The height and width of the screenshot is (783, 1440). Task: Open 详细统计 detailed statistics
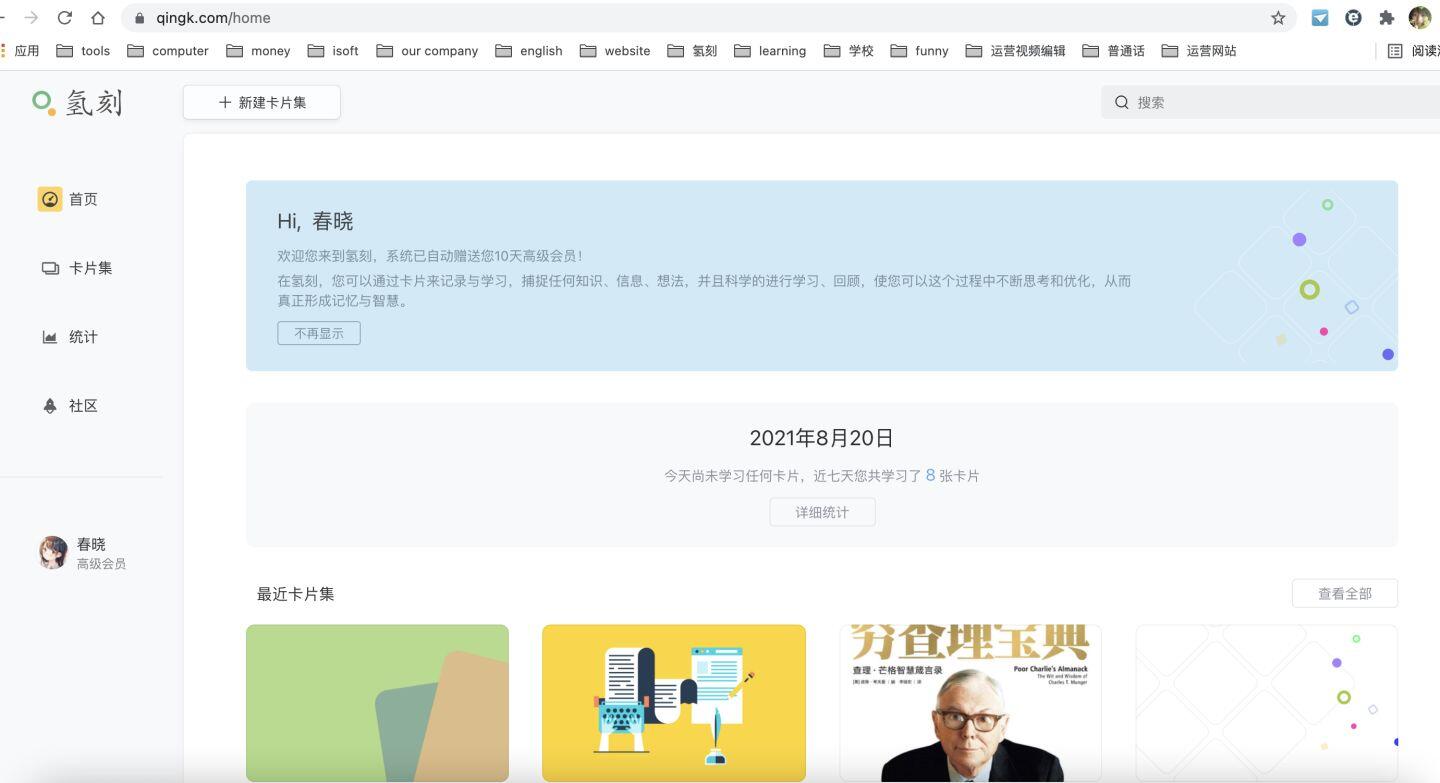tap(822, 512)
